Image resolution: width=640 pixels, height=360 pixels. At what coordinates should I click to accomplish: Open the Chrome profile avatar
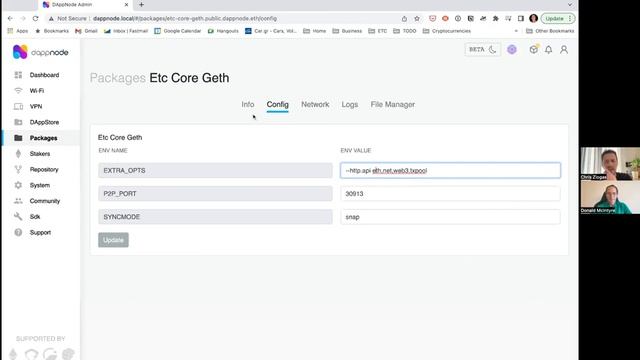click(533, 19)
